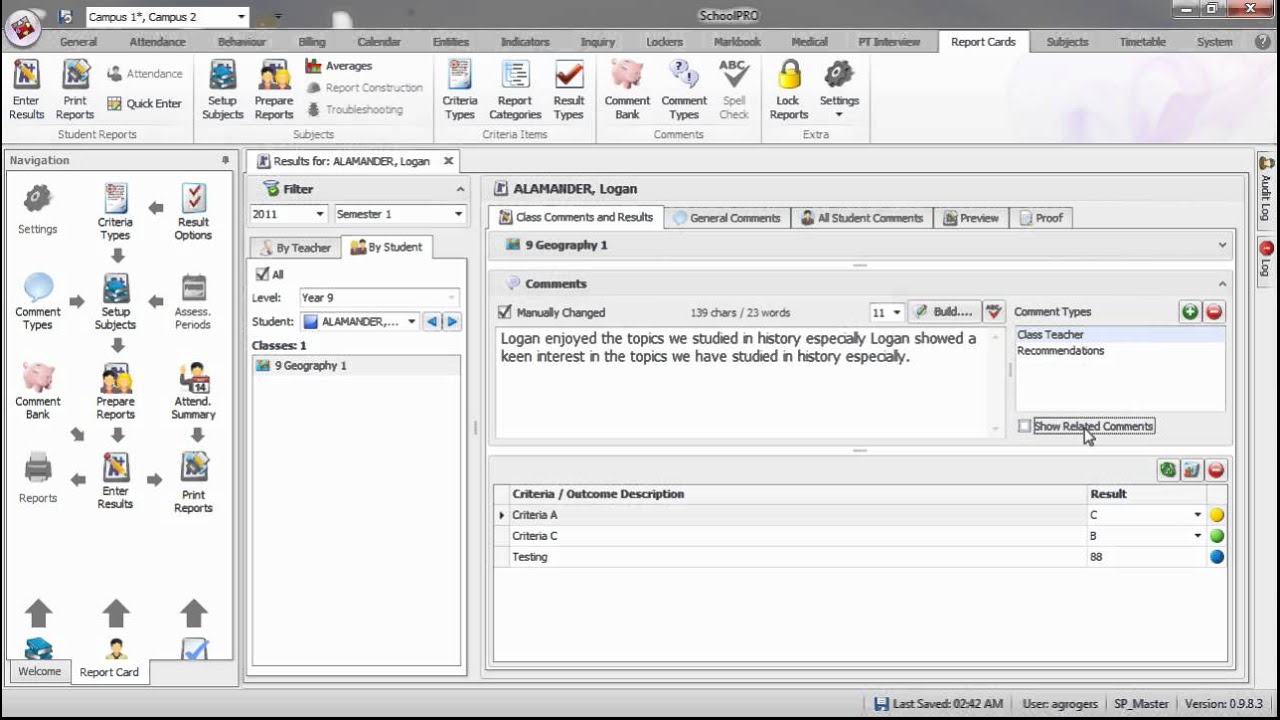Viewport: 1280px width, 720px height.
Task: Open Criteria A result dropdown
Action: [x=1197, y=515]
